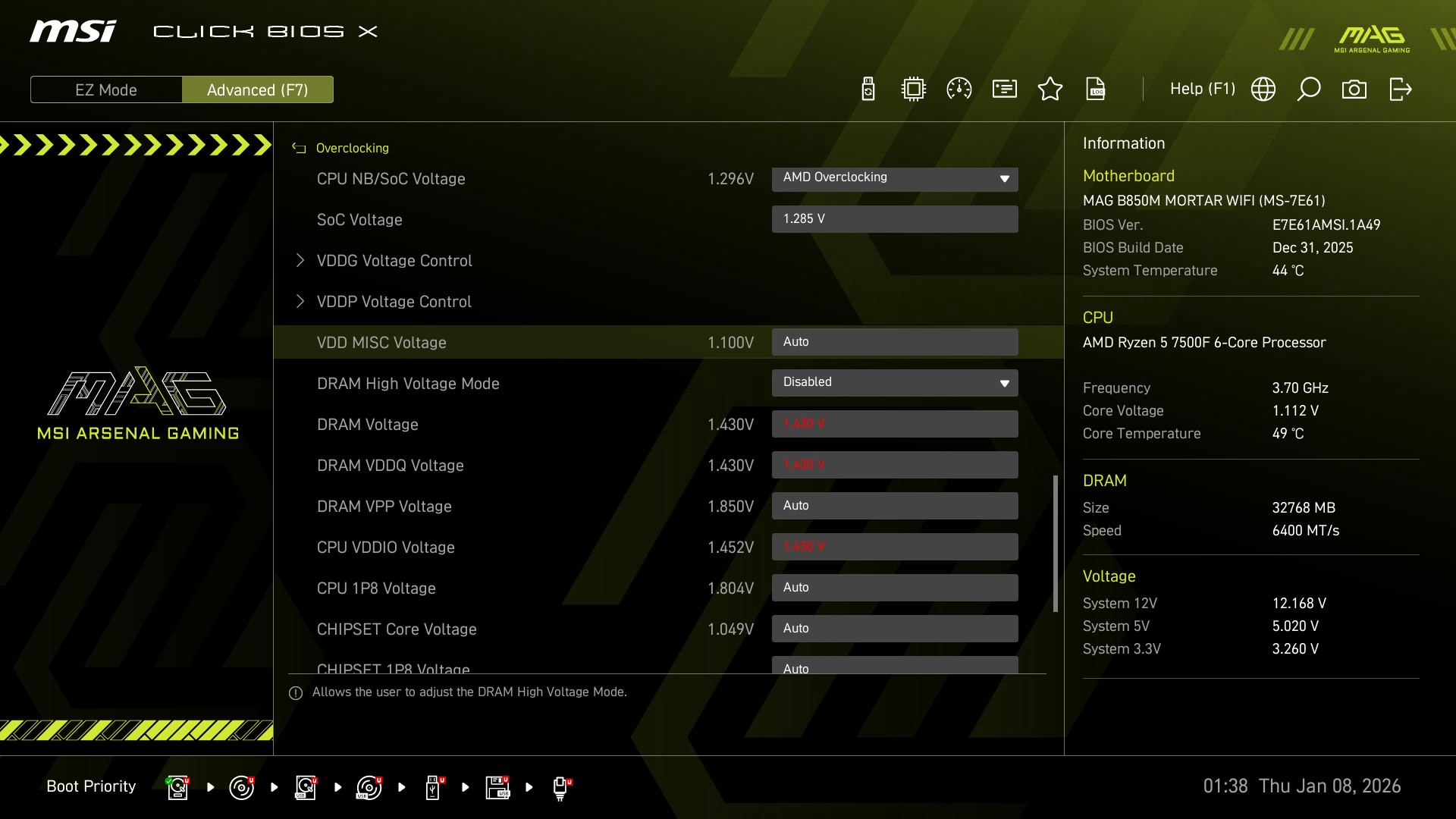This screenshot has width=1456, height=819.
Task: Click the Core Temperature 49 °C value
Action: tap(1288, 434)
